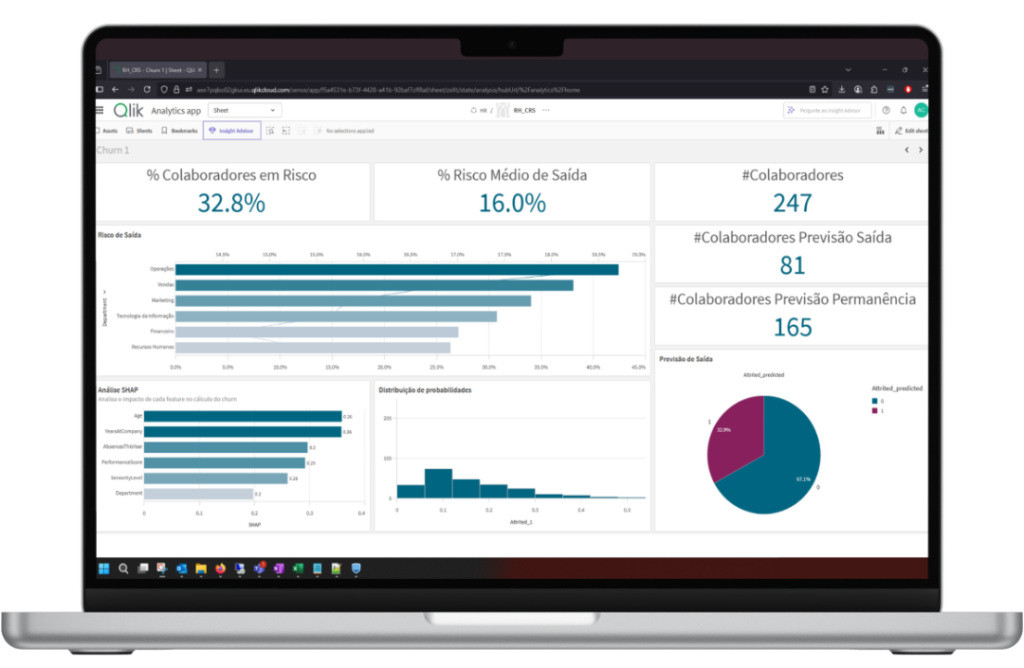The width and height of the screenshot is (1024, 668).
Task: Open the notifications bell
Action: (x=903, y=110)
